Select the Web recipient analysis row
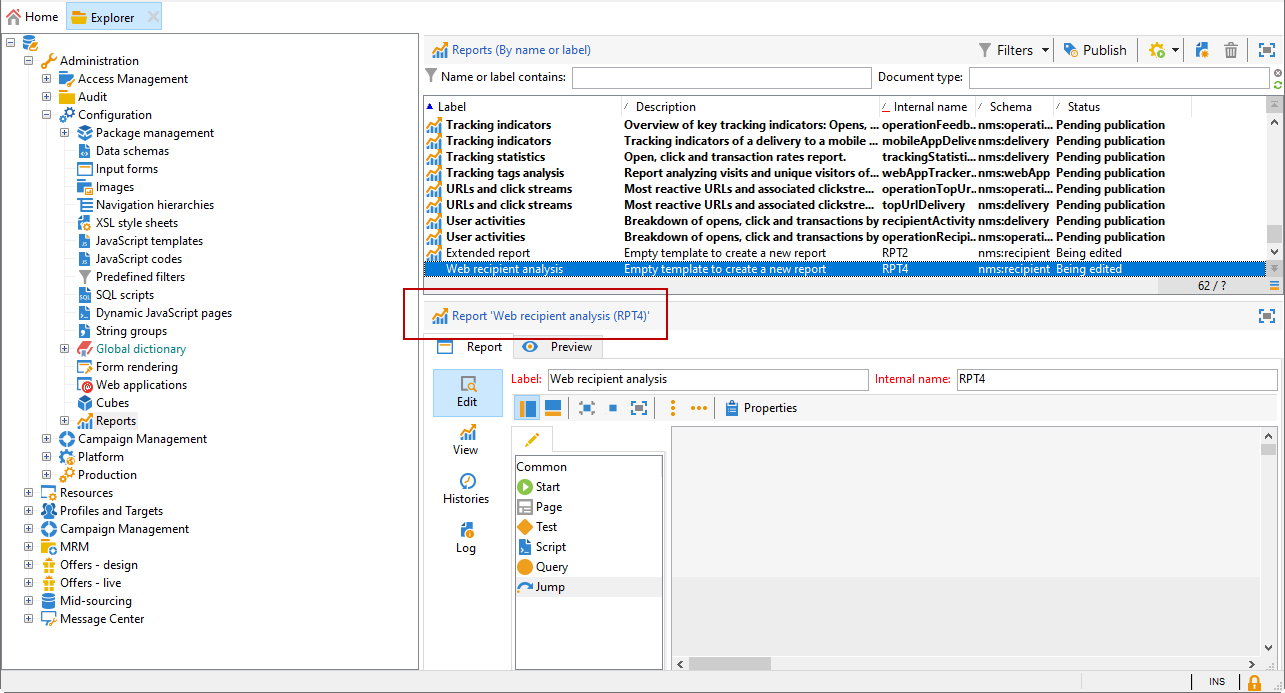This screenshot has height=693, width=1285. (844, 269)
